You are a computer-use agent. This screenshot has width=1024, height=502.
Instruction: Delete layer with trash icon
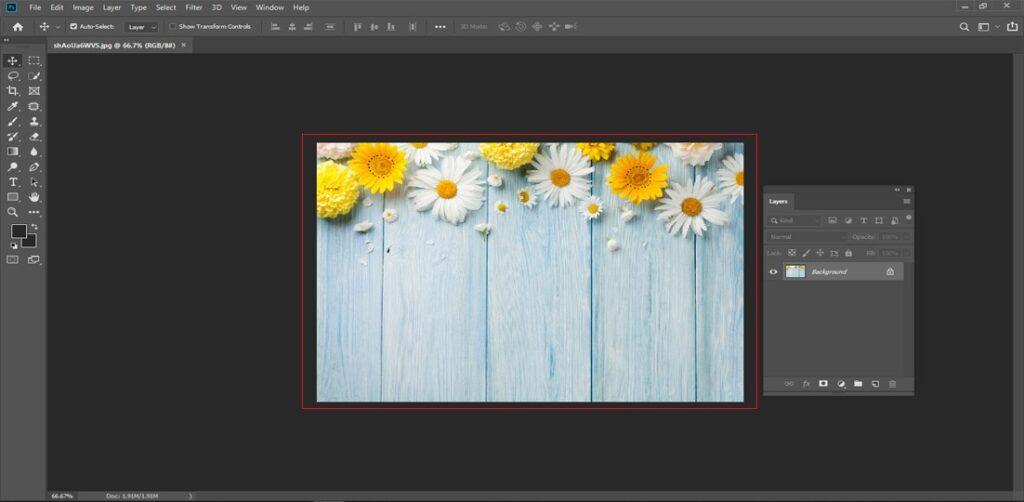point(893,384)
